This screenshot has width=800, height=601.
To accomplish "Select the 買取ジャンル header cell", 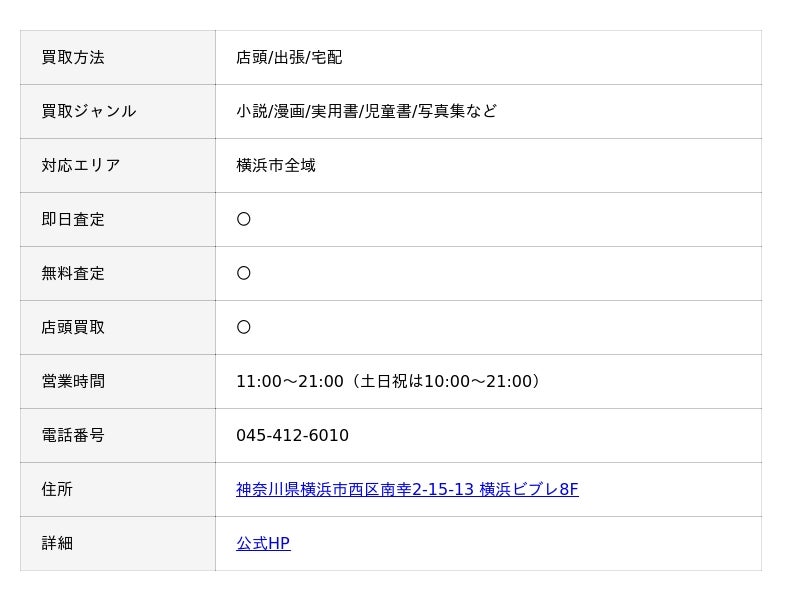I will tap(118, 112).
